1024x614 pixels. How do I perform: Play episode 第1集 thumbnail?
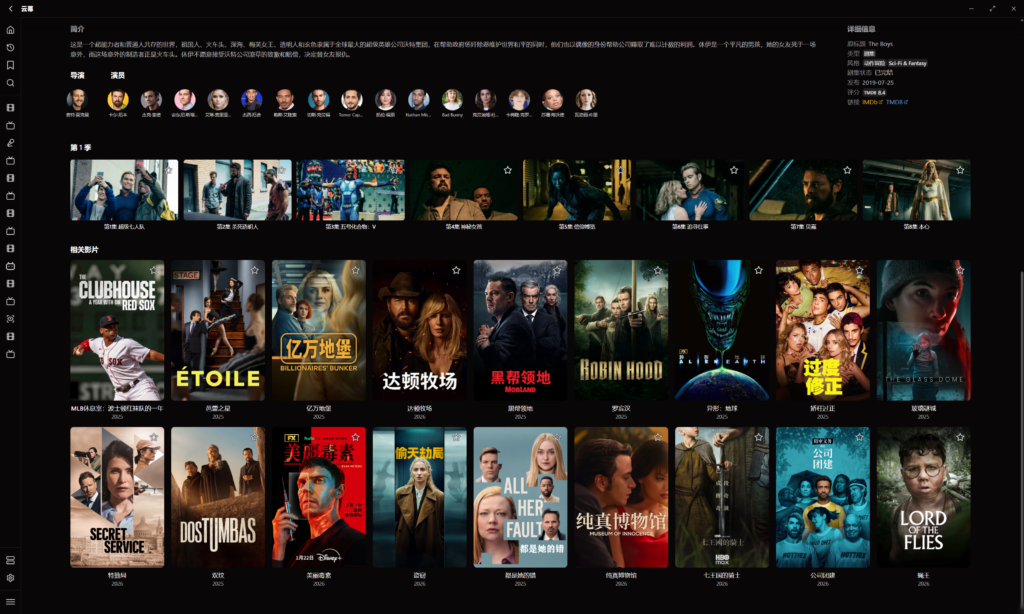coord(124,190)
